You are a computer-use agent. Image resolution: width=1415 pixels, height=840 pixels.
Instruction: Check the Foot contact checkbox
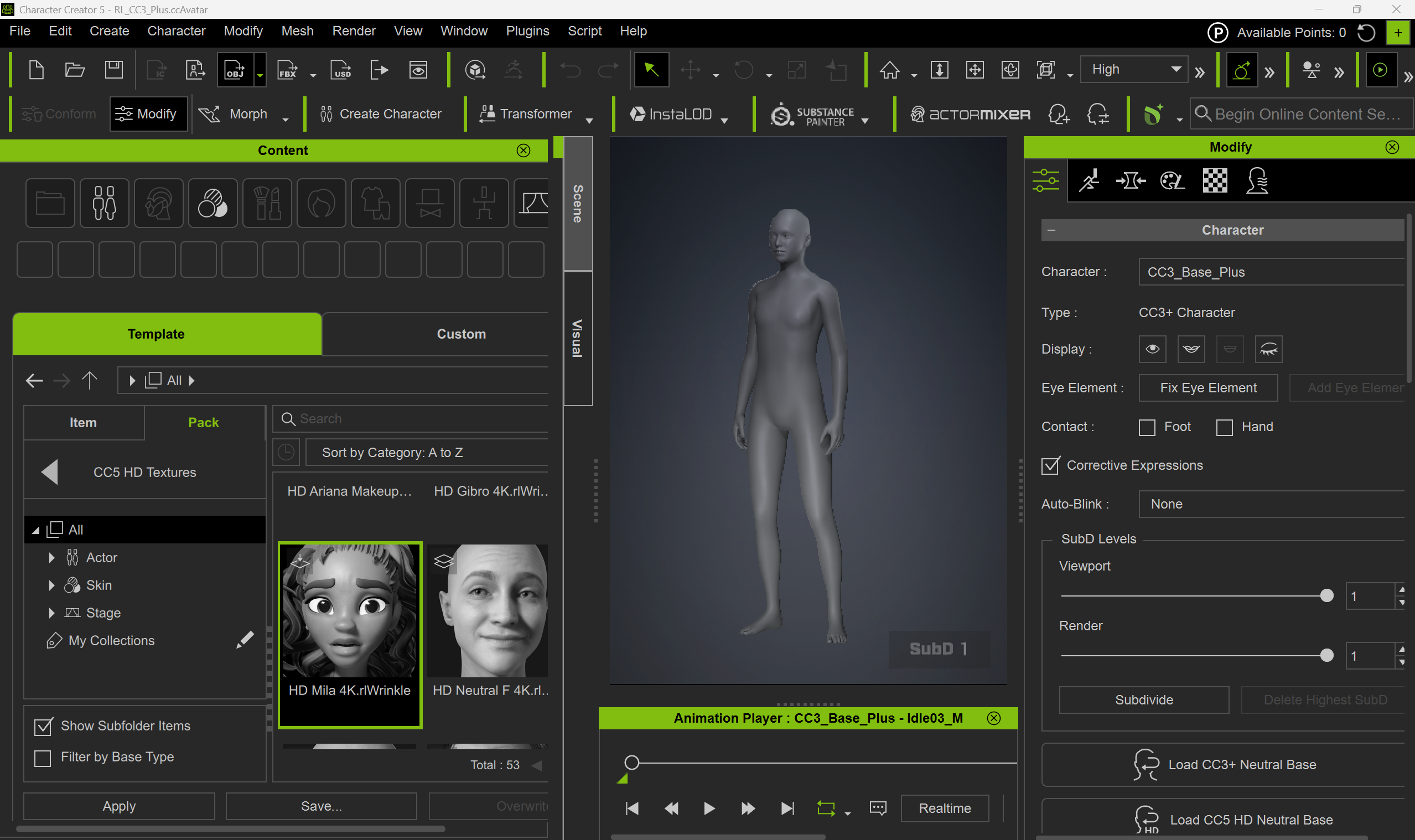1147,427
